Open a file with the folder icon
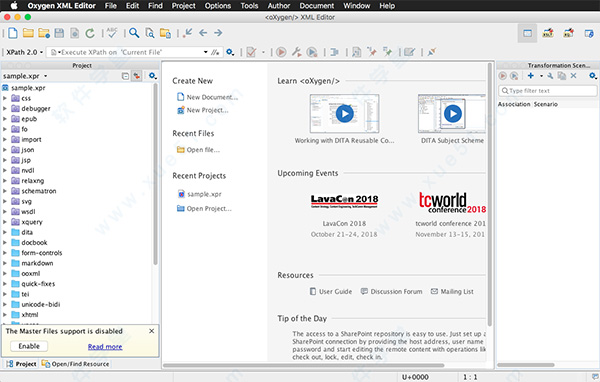Viewport: 600px width, 382px height. tap(28, 33)
